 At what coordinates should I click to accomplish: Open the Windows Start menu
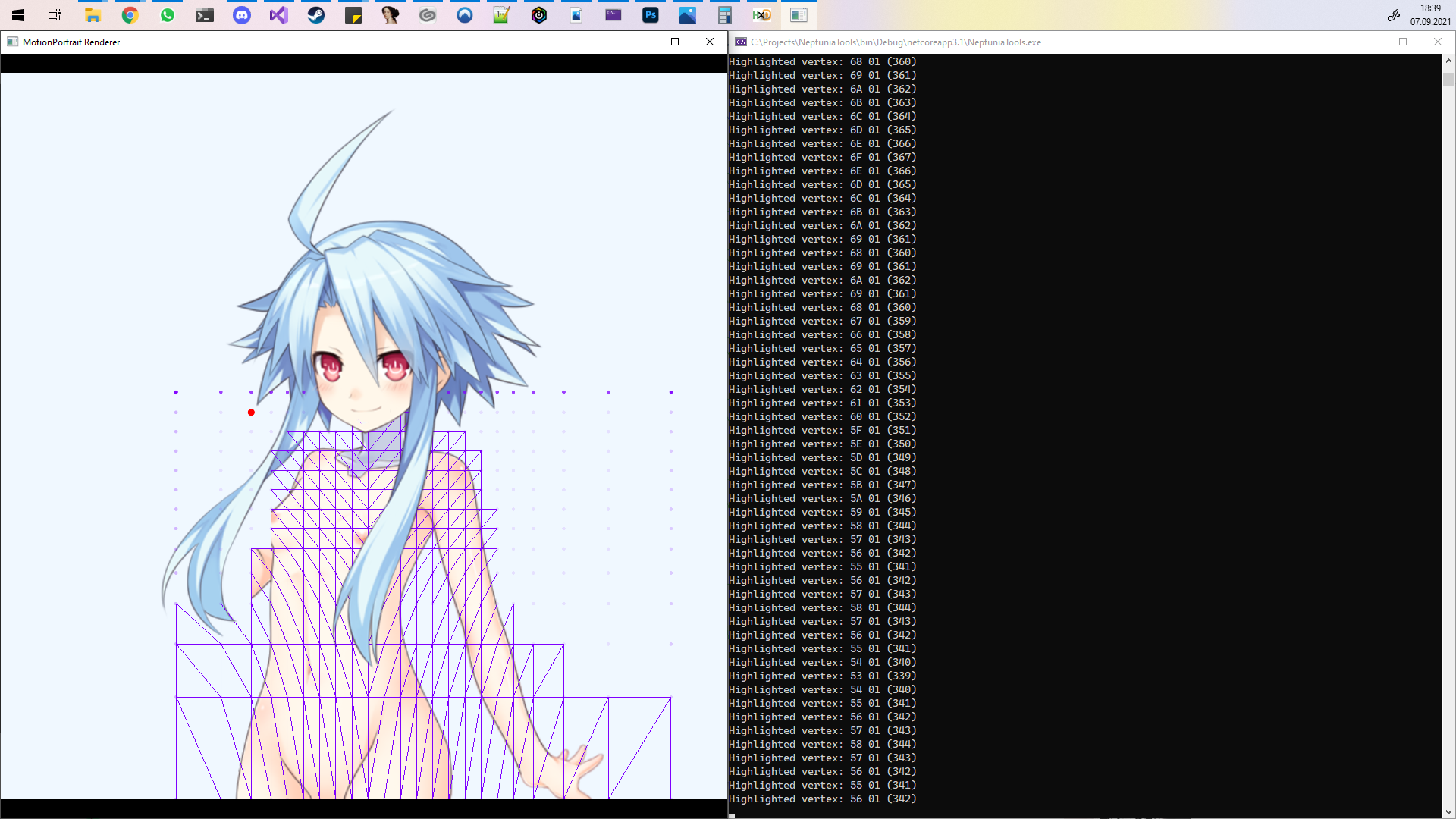click(18, 15)
